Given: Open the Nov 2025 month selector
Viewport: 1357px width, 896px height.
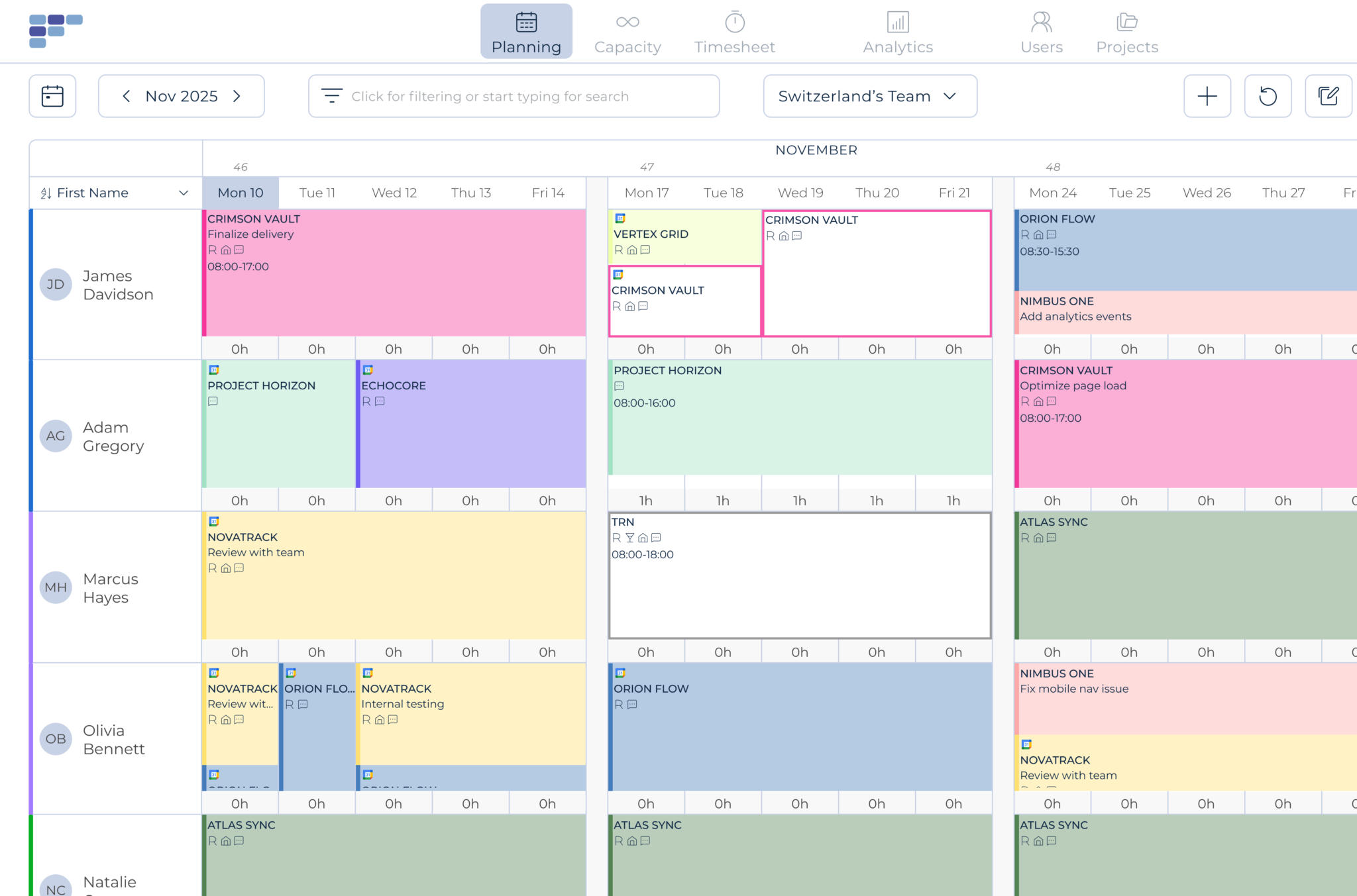Looking at the screenshot, I should (x=182, y=96).
